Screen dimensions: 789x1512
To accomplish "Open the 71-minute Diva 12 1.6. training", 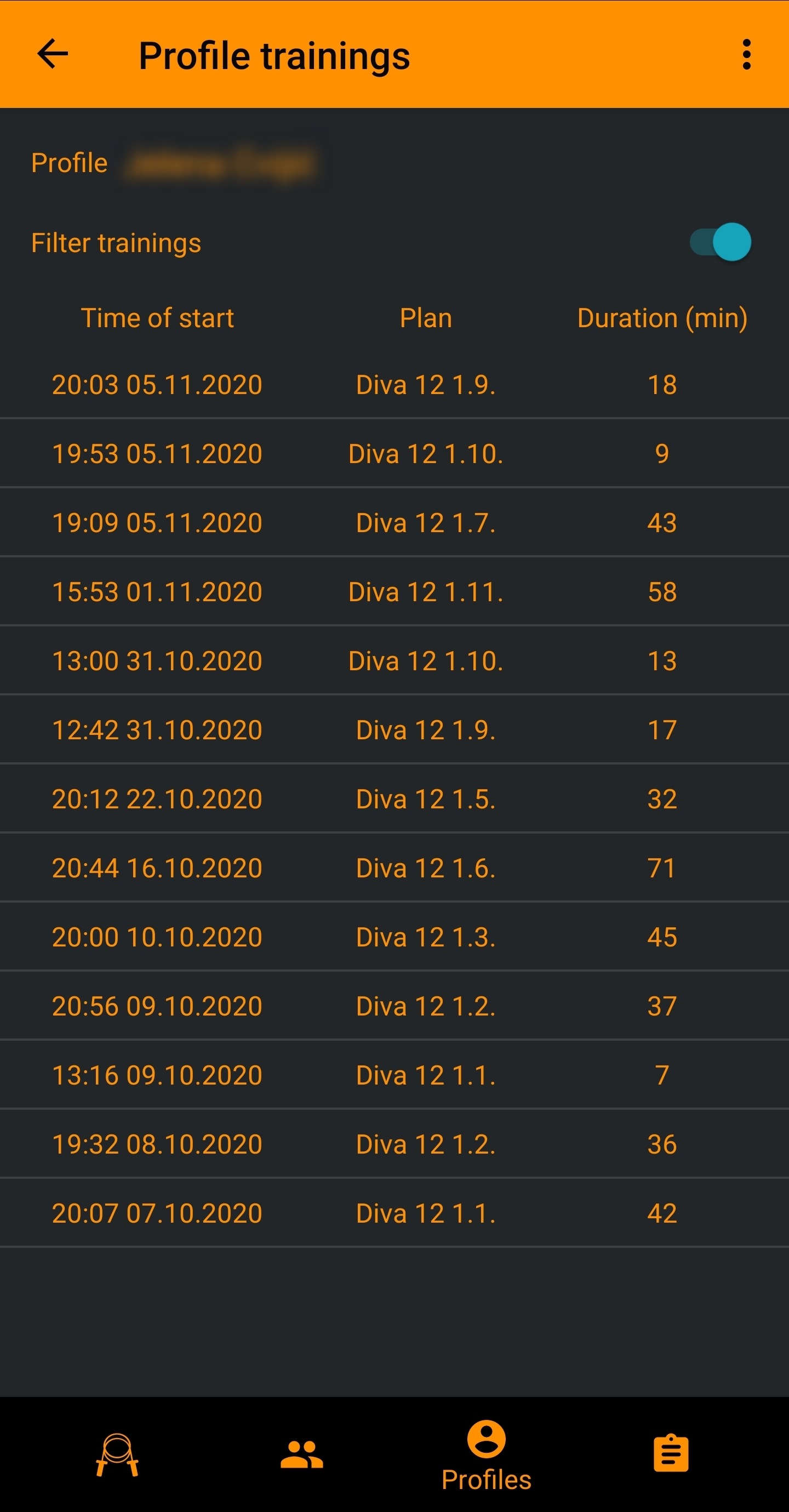I will click(395, 868).
